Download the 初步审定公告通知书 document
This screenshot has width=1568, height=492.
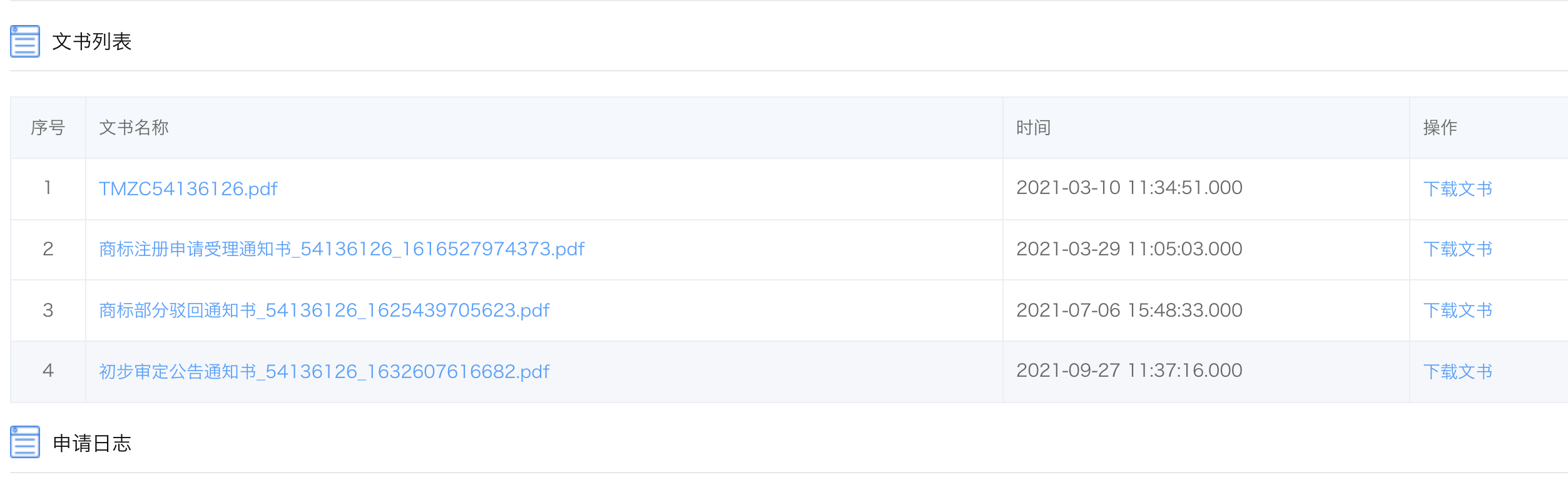[x=1457, y=372]
